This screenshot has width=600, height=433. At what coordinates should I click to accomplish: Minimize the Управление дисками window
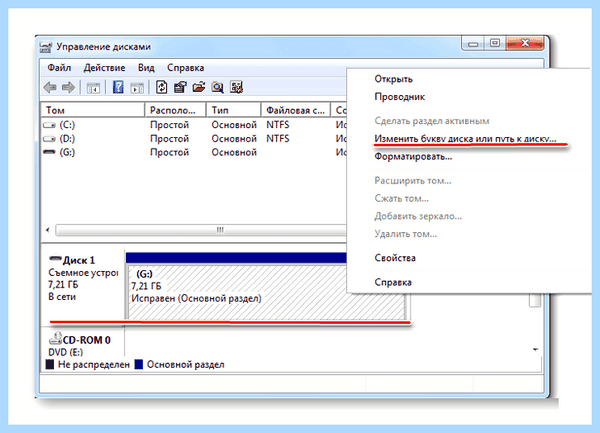[473, 44]
